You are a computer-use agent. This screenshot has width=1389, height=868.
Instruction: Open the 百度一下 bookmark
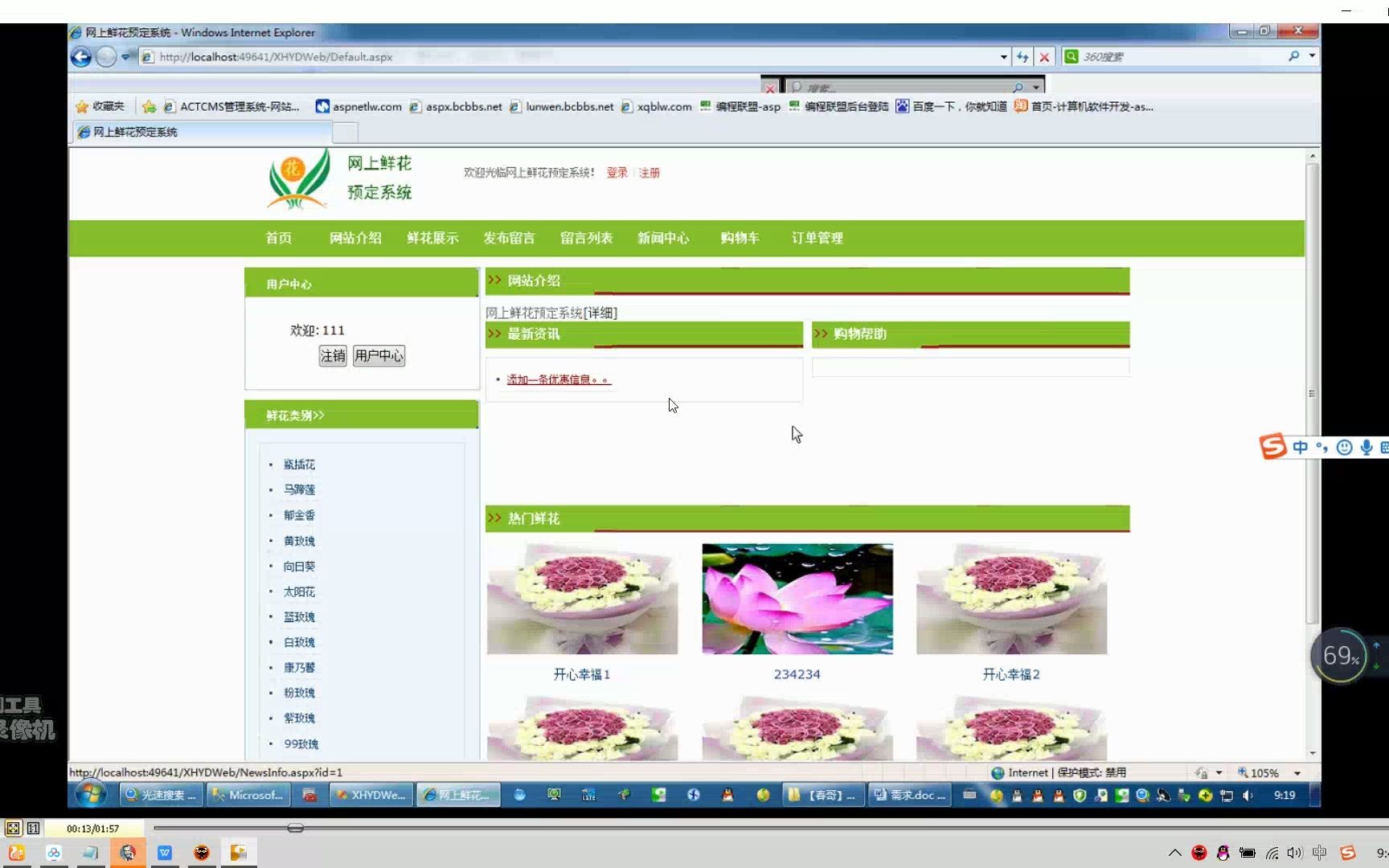point(951,106)
